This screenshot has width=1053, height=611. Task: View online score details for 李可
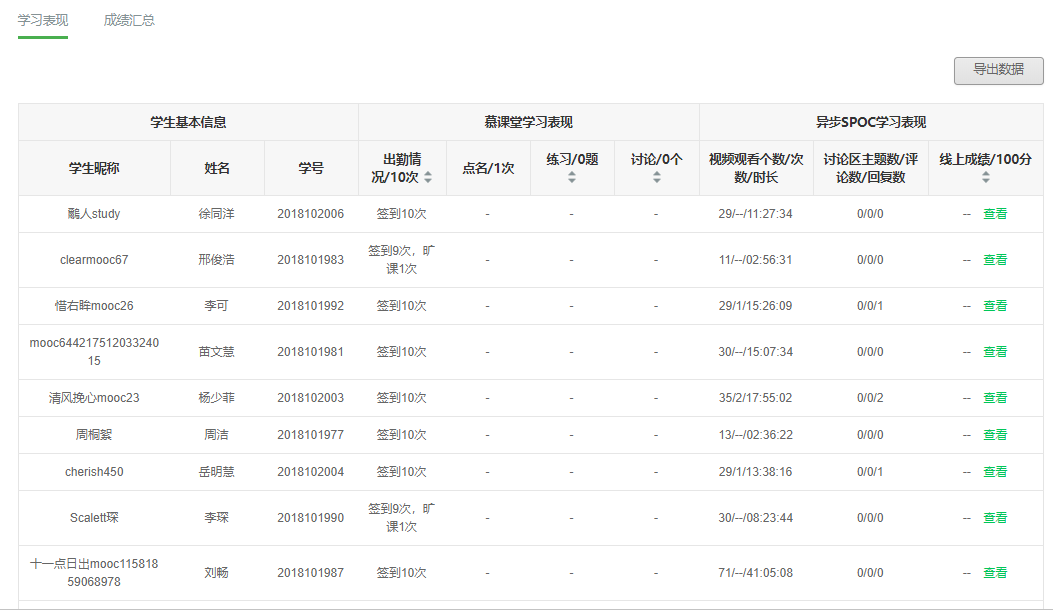pyautogui.click(x=994, y=306)
